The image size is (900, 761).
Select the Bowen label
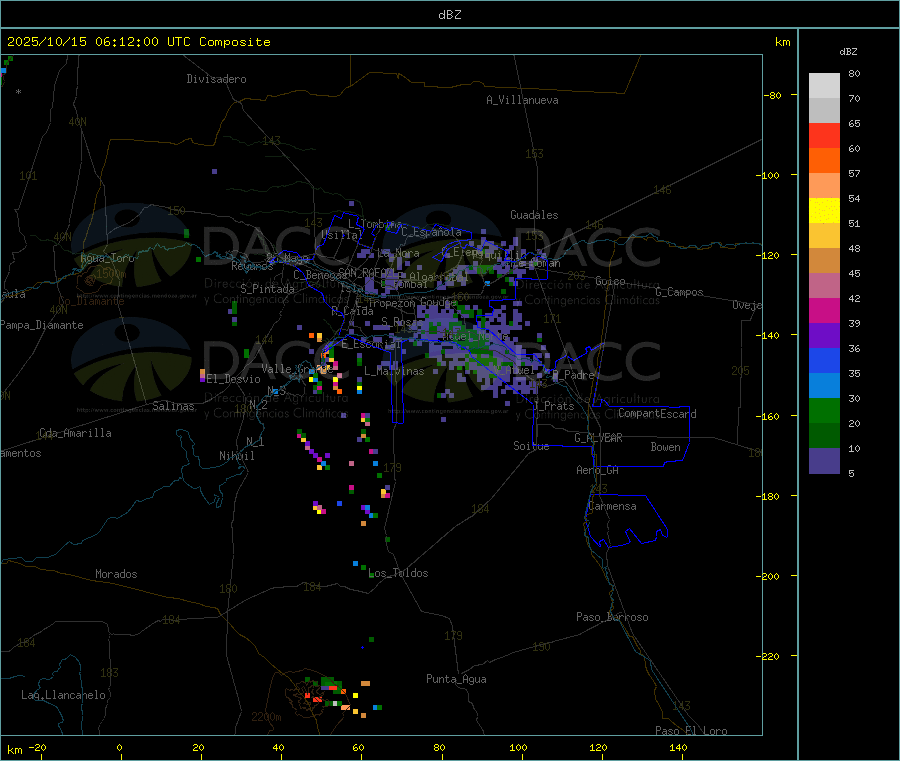pyautogui.click(x=665, y=447)
